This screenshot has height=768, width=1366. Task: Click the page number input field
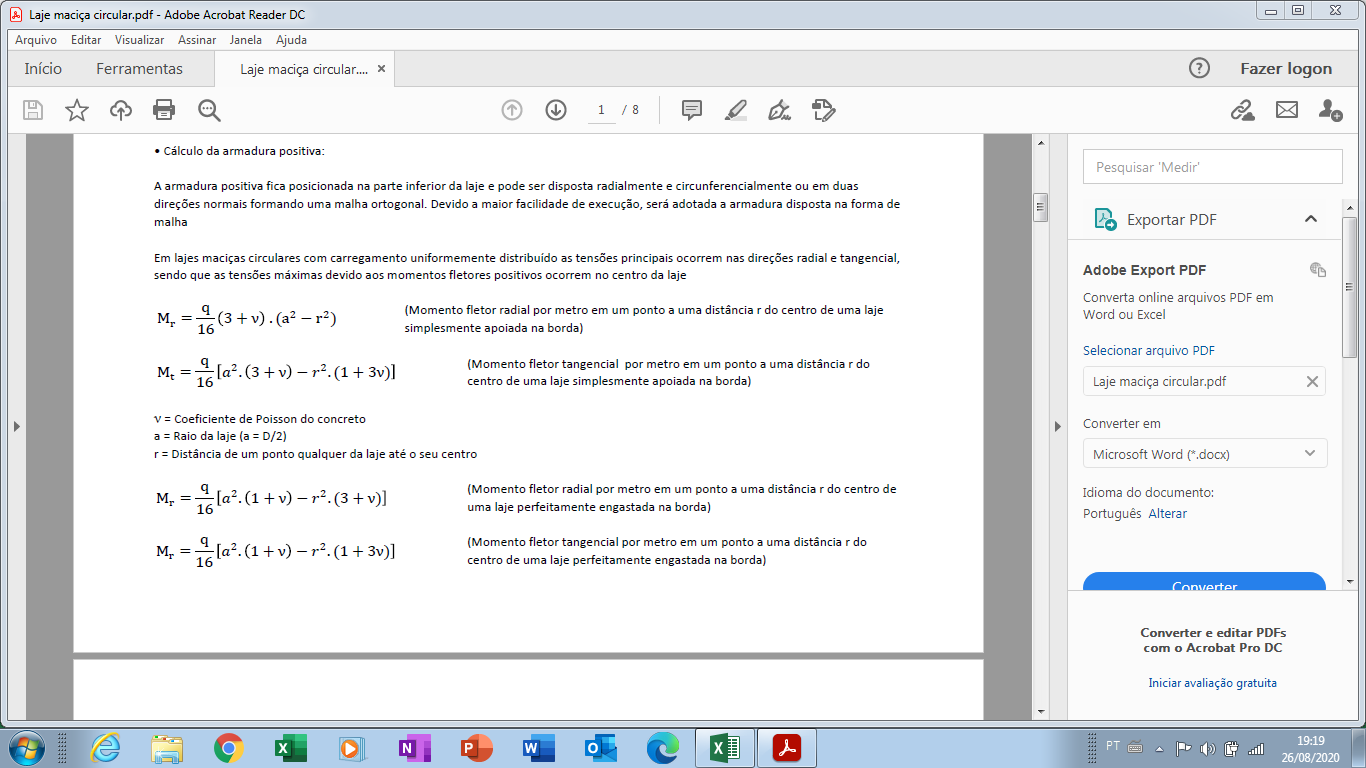(601, 110)
